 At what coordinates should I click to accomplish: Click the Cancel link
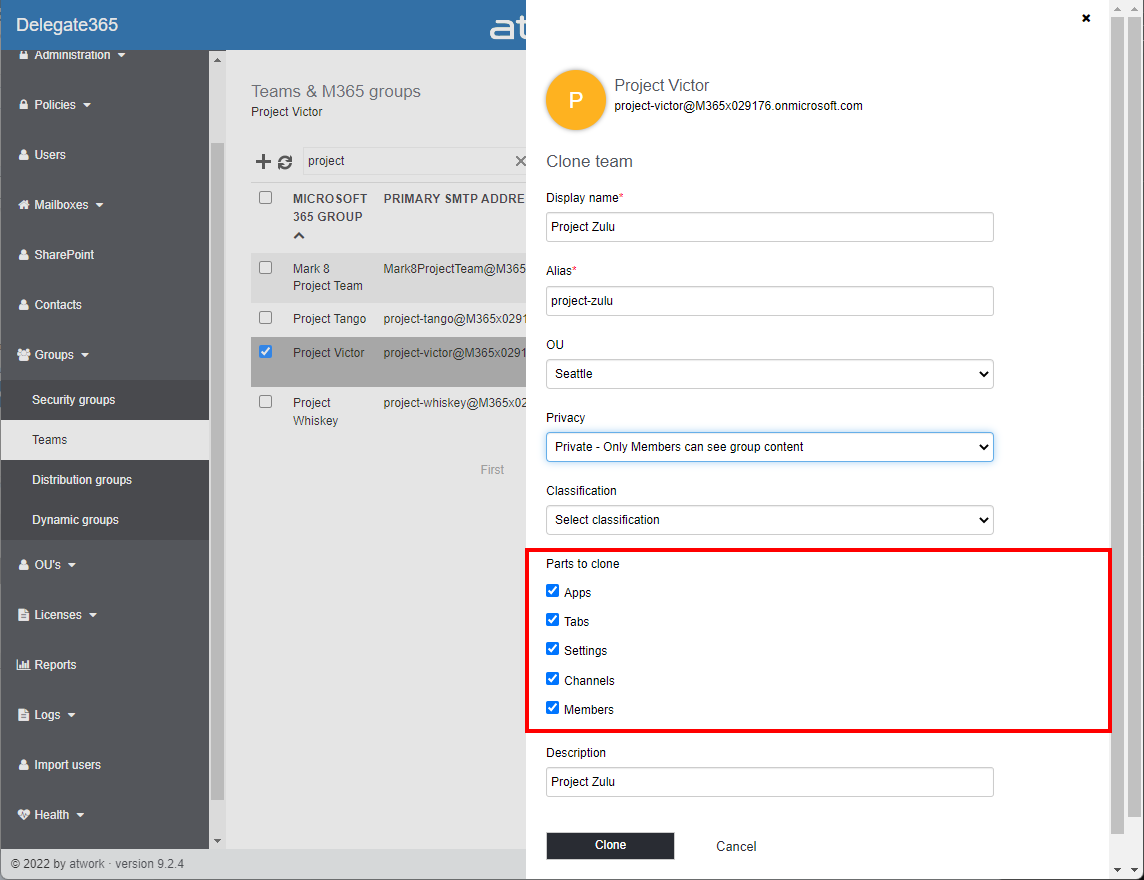(736, 846)
